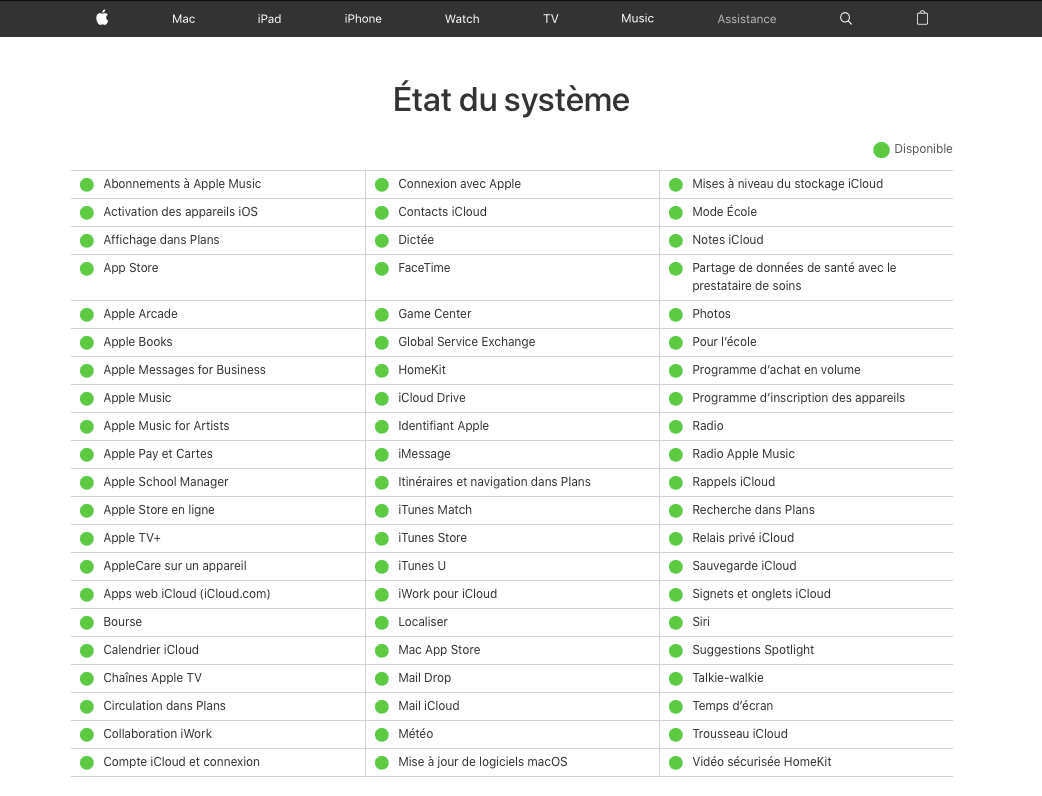1042x796 pixels.
Task: Select iWork pour iCloud entry
Action: click(x=447, y=594)
